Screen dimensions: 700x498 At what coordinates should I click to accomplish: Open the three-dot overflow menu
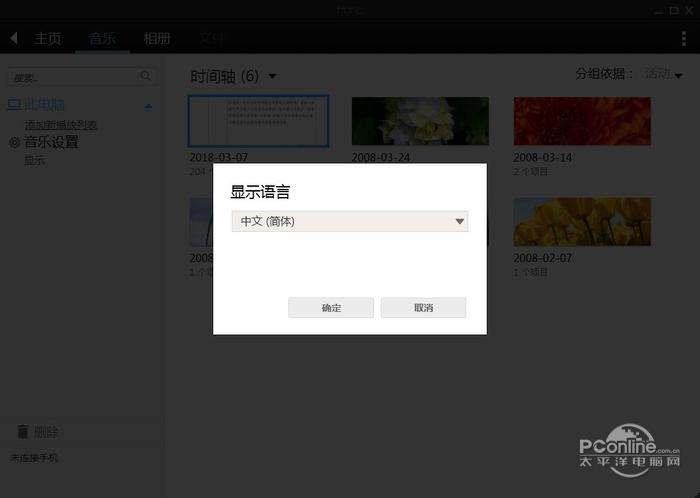[x=683, y=39]
